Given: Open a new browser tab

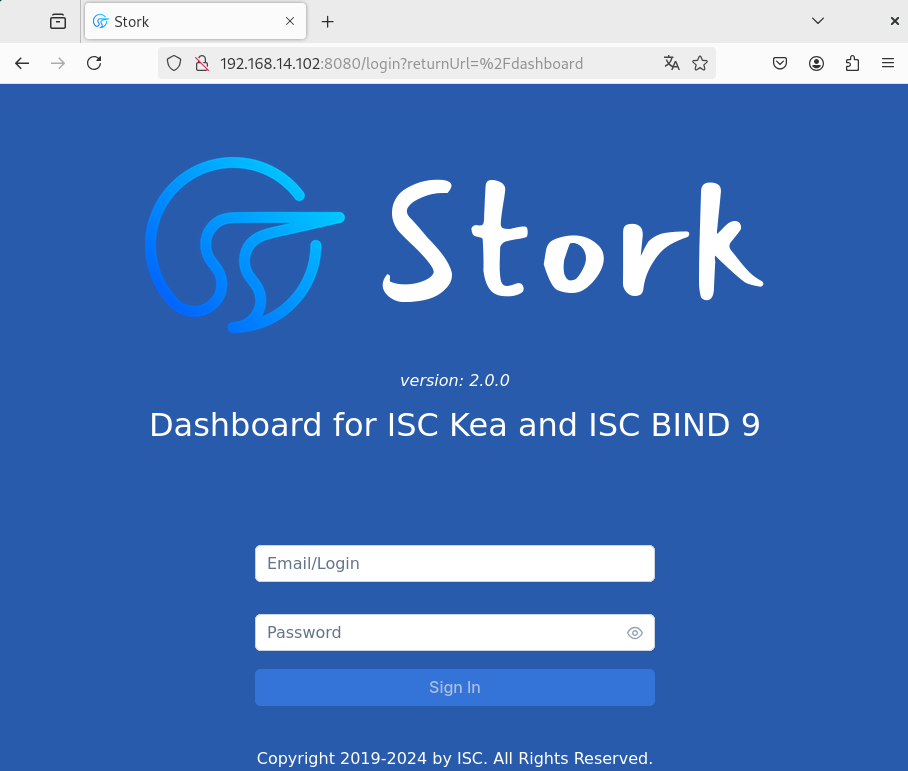Looking at the screenshot, I should pos(327,20).
